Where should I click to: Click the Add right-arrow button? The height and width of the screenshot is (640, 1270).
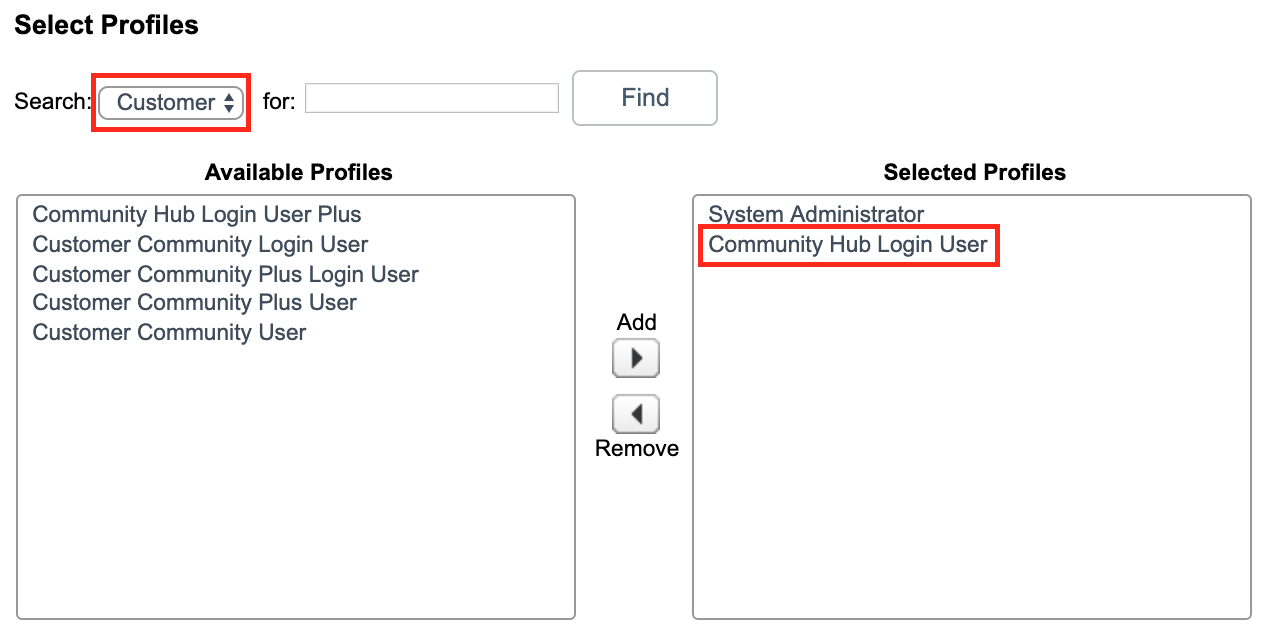[636, 358]
